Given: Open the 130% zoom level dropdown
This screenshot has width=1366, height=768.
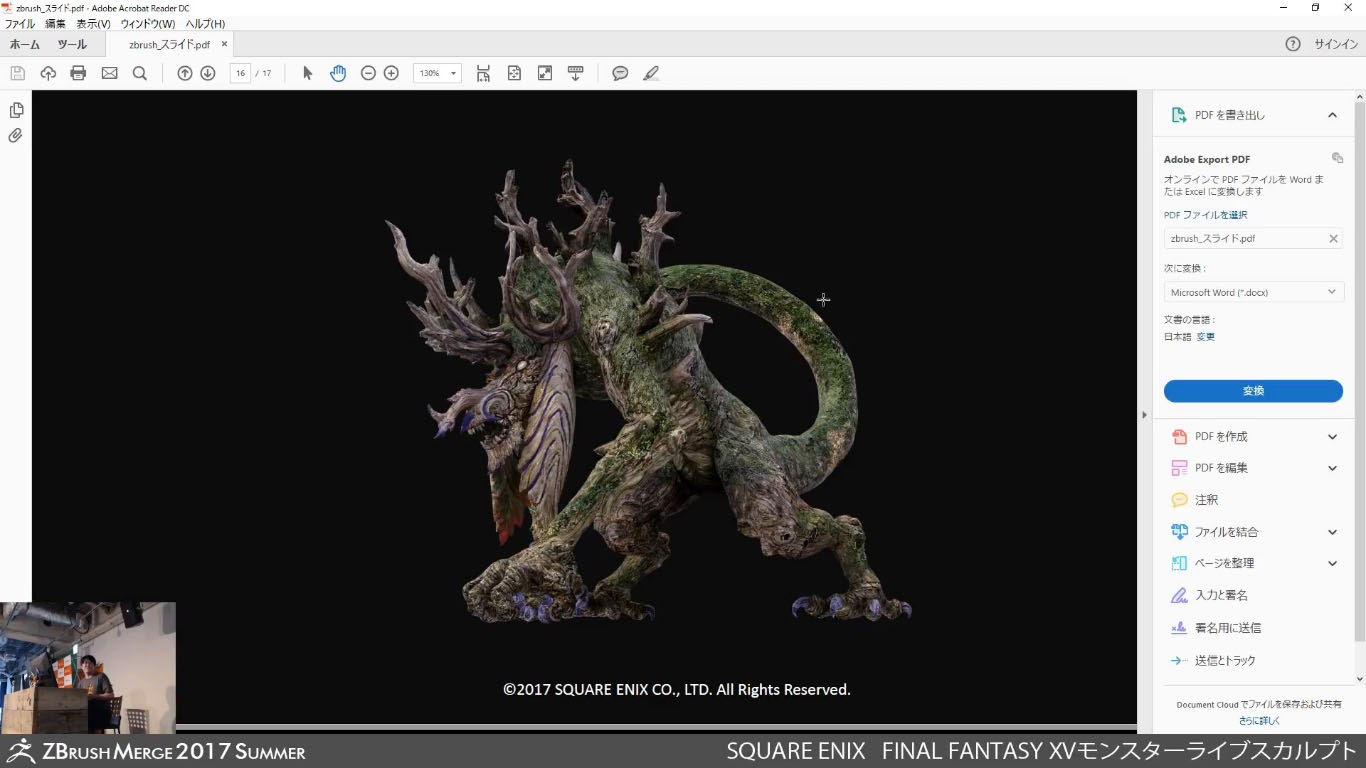Looking at the screenshot, I should (437, 73).
